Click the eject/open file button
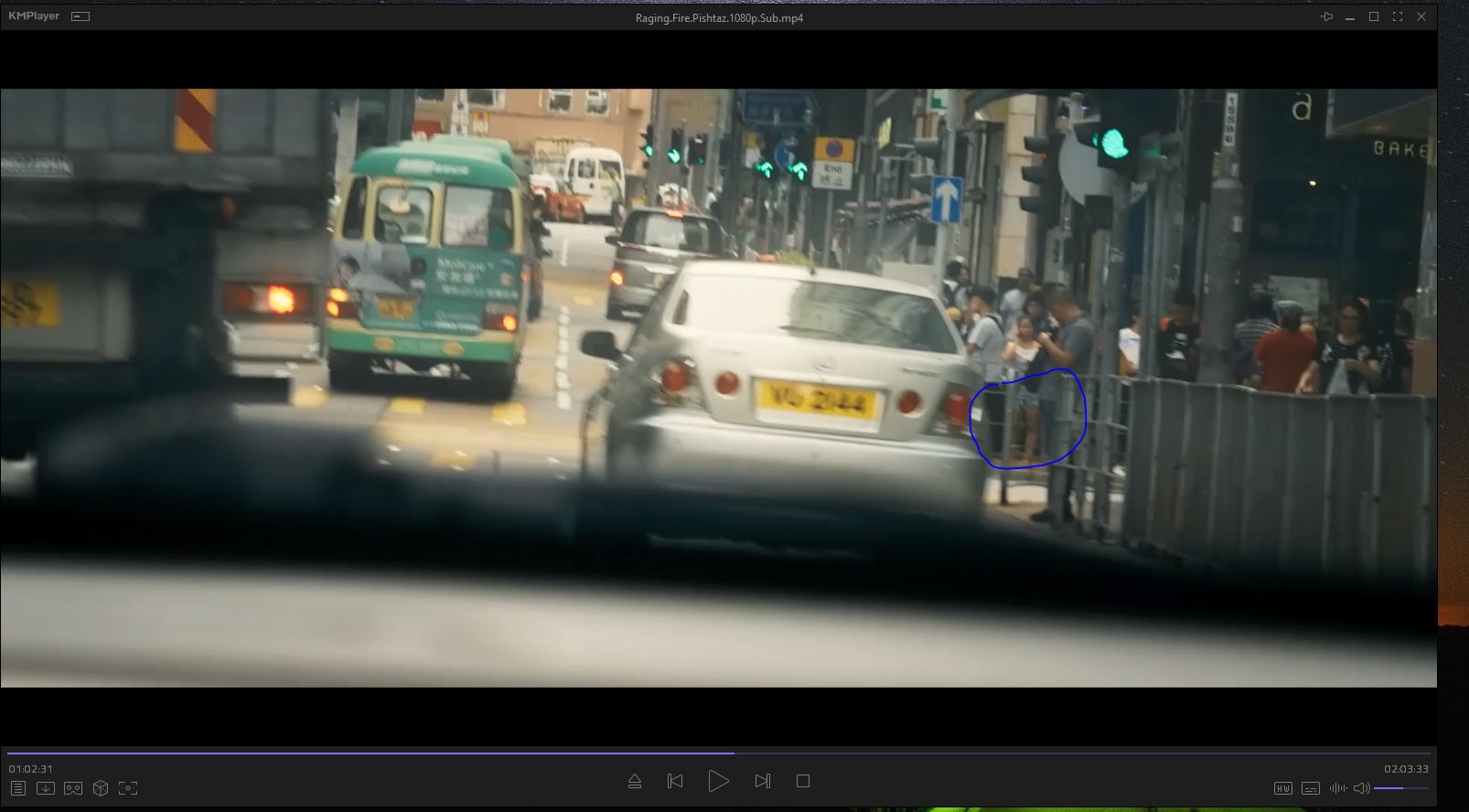The height and width of the screenshot is (812, 1469). tap(635, 781)
